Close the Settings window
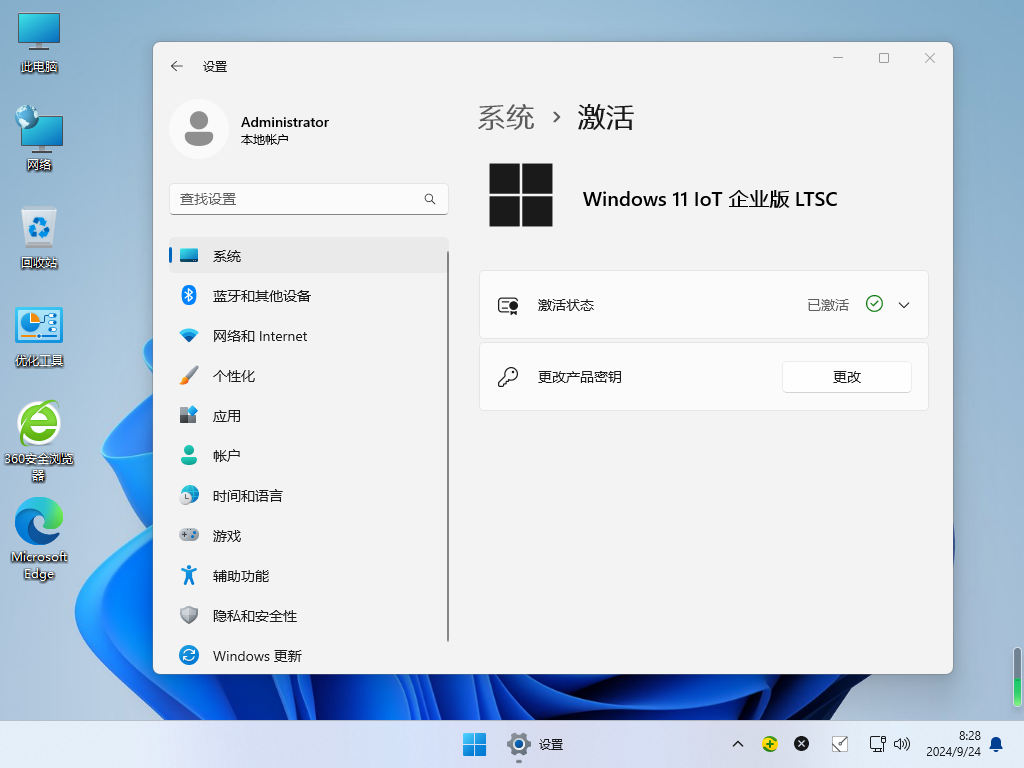Image resolution: width=1024 pixels, height=768 pixels. tap(930, 58)
